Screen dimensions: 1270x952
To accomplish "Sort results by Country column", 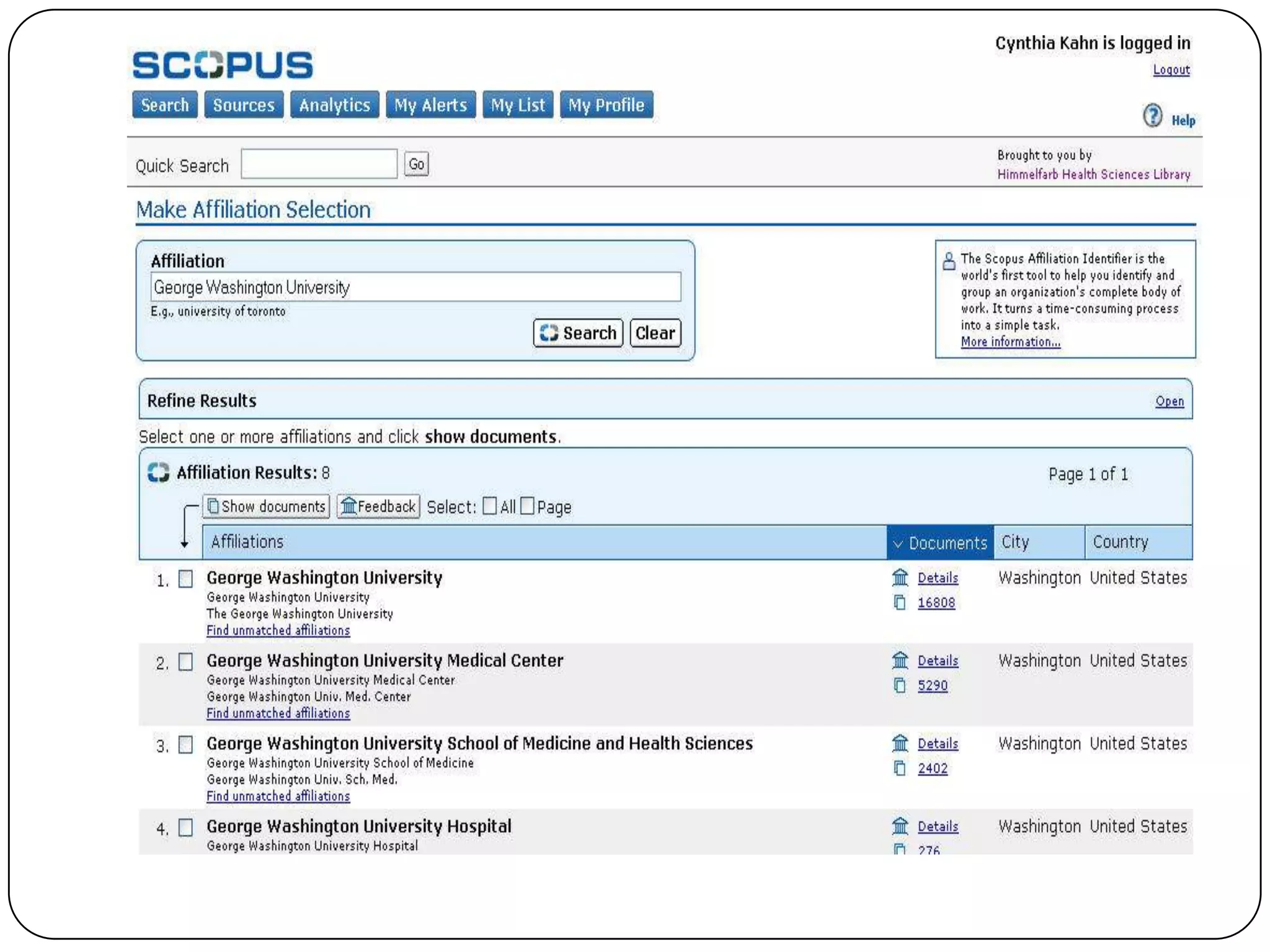I will 1120,542.
